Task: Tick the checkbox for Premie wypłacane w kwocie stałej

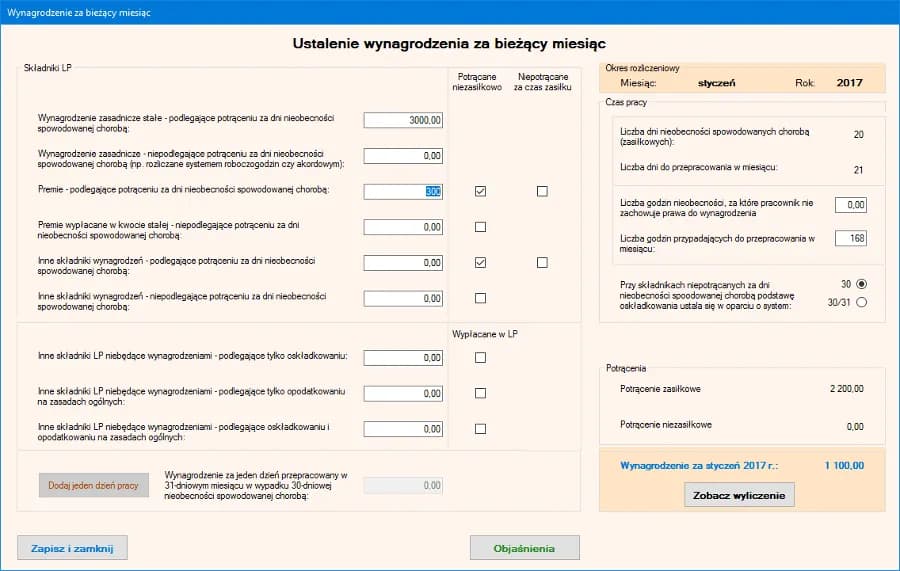Action: pos(480,227)
